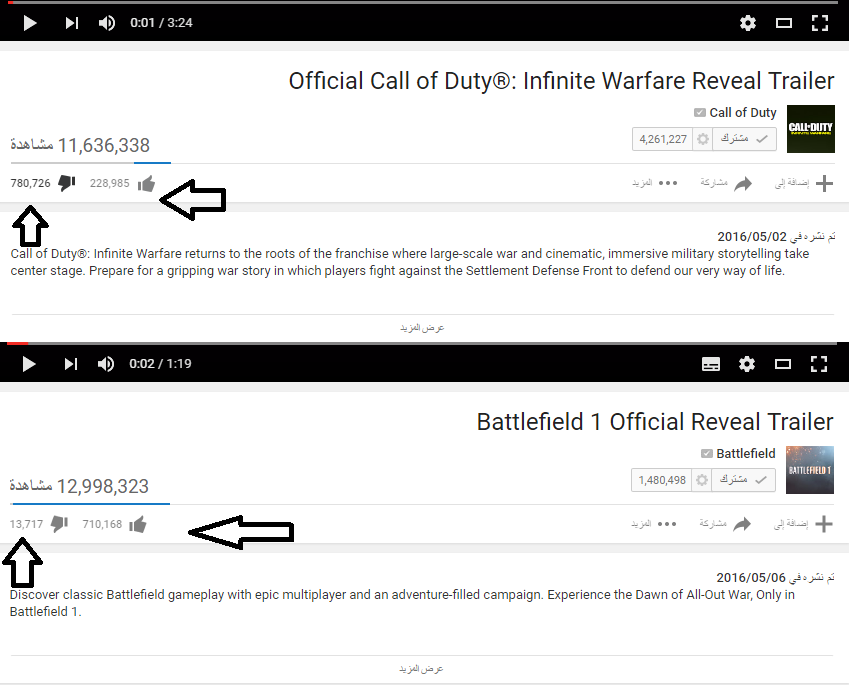Expand description of Call of Duty trailer
Viewport: 849px width, 685px height.
(x=422, y=328)
